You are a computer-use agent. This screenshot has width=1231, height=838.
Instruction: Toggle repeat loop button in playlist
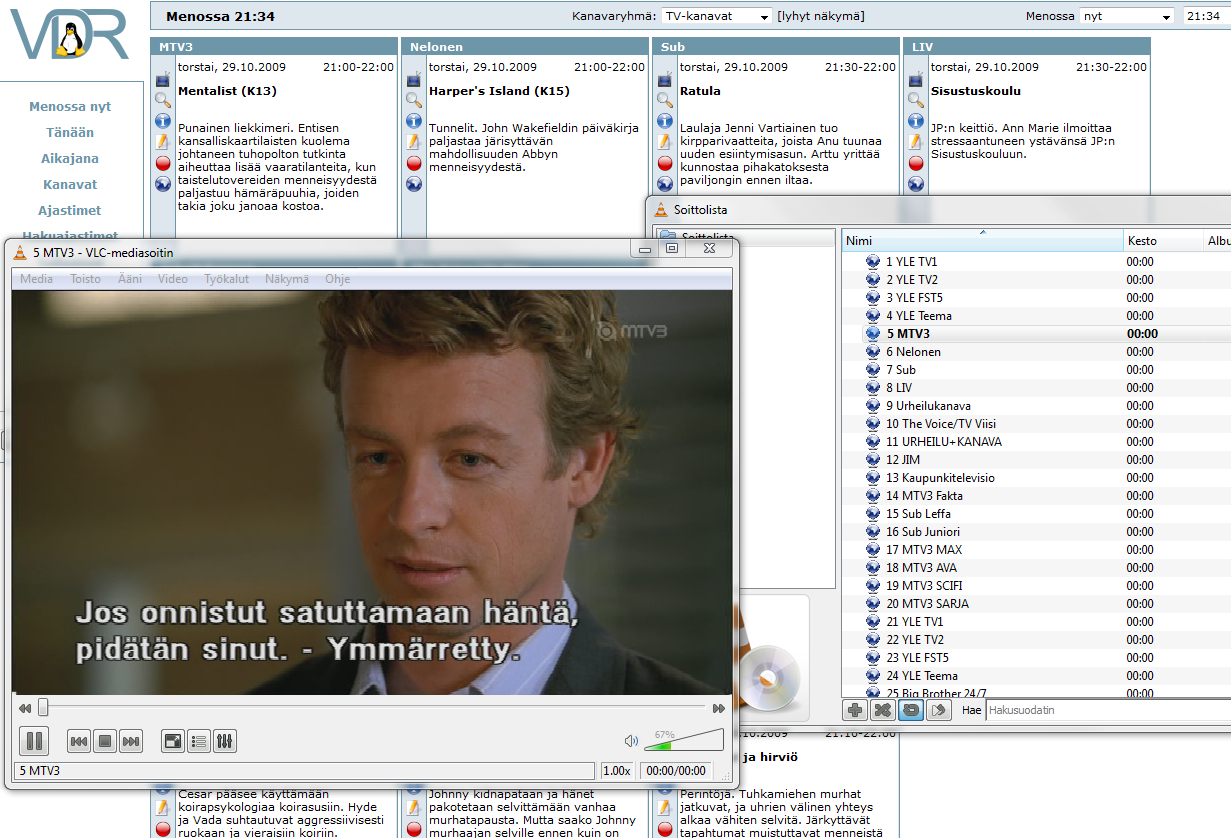tap(910, 710)
